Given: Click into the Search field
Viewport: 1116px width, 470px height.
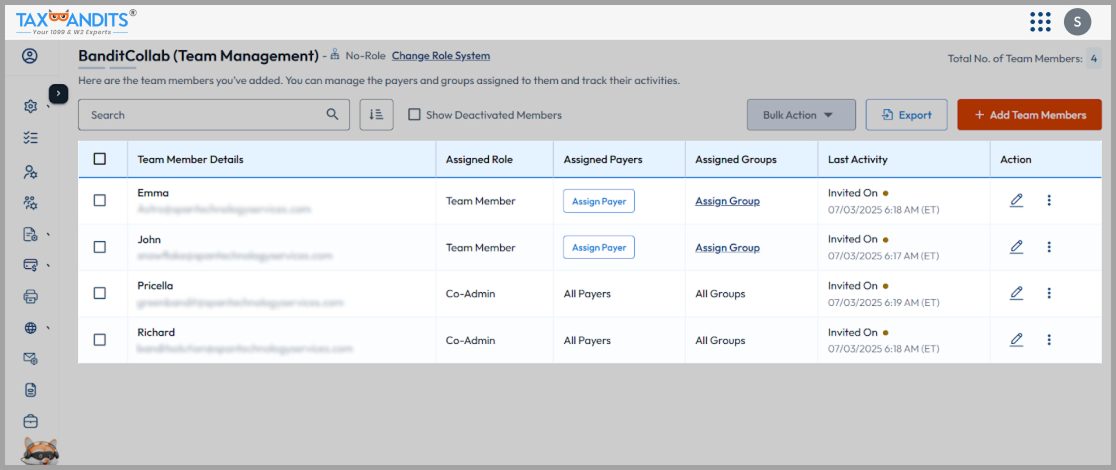Looking at the screenshot, I should (214, 115).
